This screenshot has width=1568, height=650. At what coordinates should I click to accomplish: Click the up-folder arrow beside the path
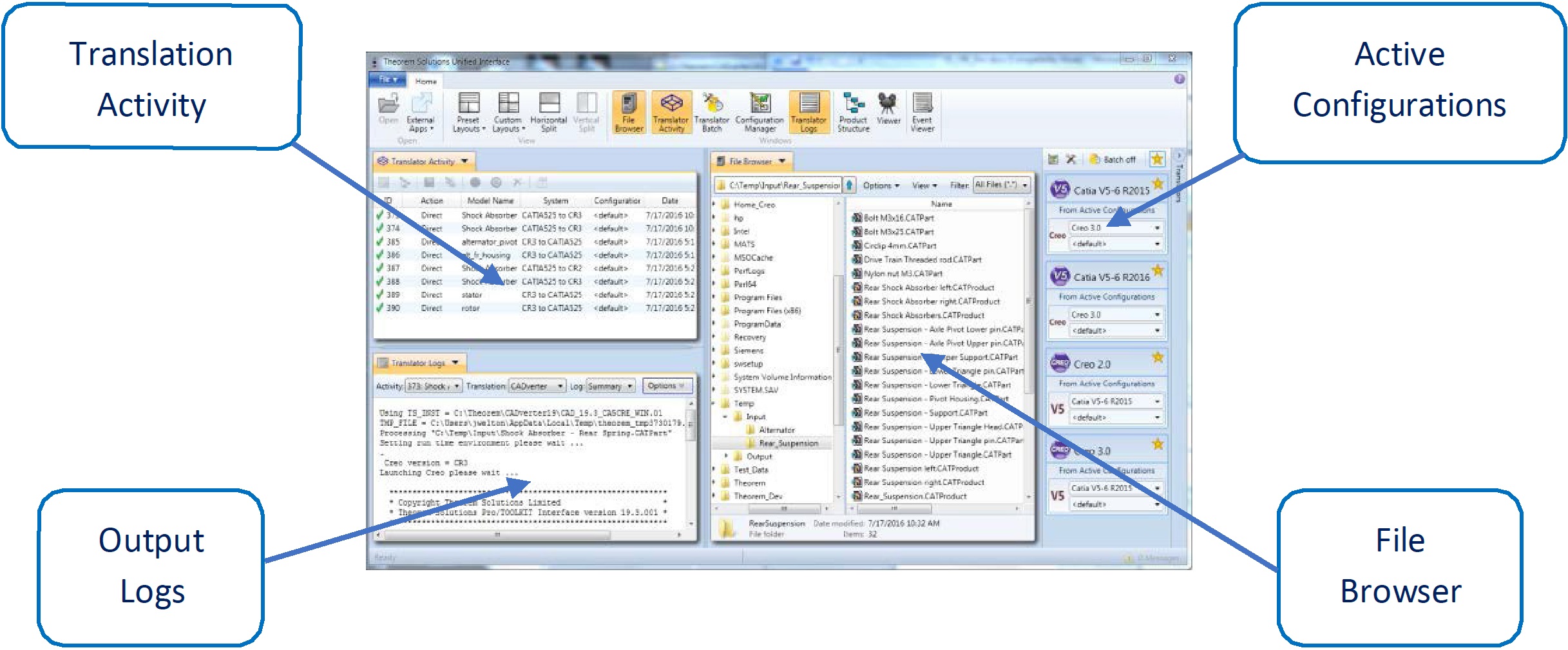click(x=850, y=186)
